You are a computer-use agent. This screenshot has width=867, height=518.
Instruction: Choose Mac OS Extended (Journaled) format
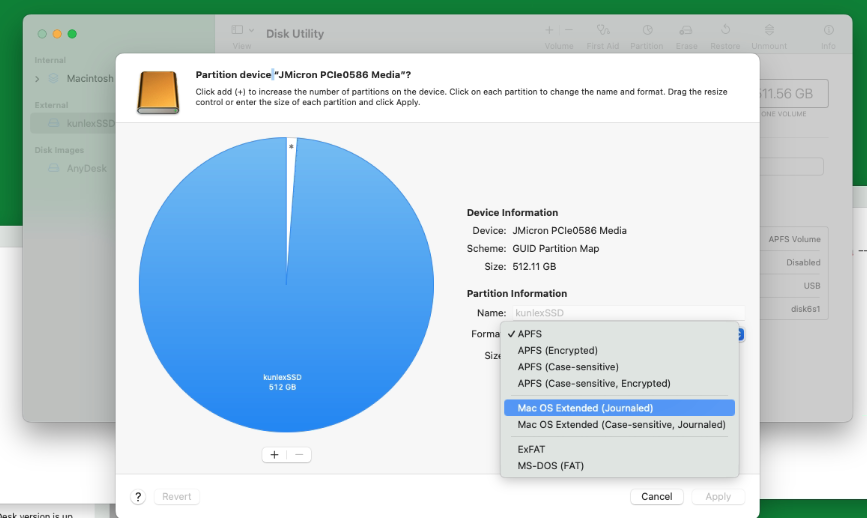click(x=585, y=408)
